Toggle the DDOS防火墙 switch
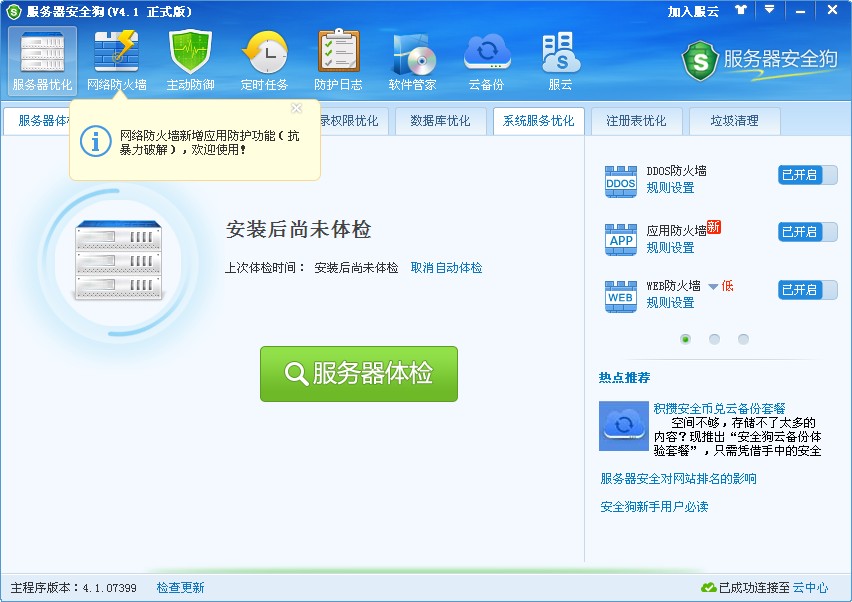The image size is (852, 602). point(807,175)
